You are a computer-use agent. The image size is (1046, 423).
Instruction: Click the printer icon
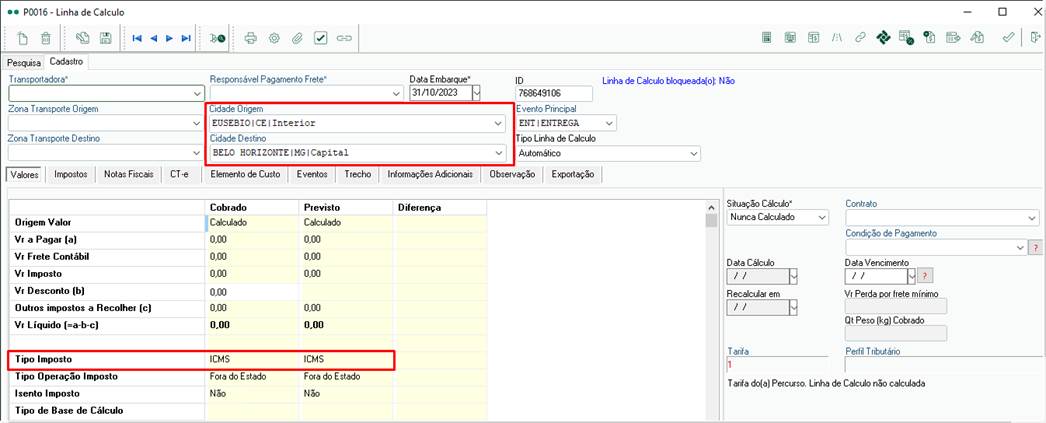click(x=251, y=38)
